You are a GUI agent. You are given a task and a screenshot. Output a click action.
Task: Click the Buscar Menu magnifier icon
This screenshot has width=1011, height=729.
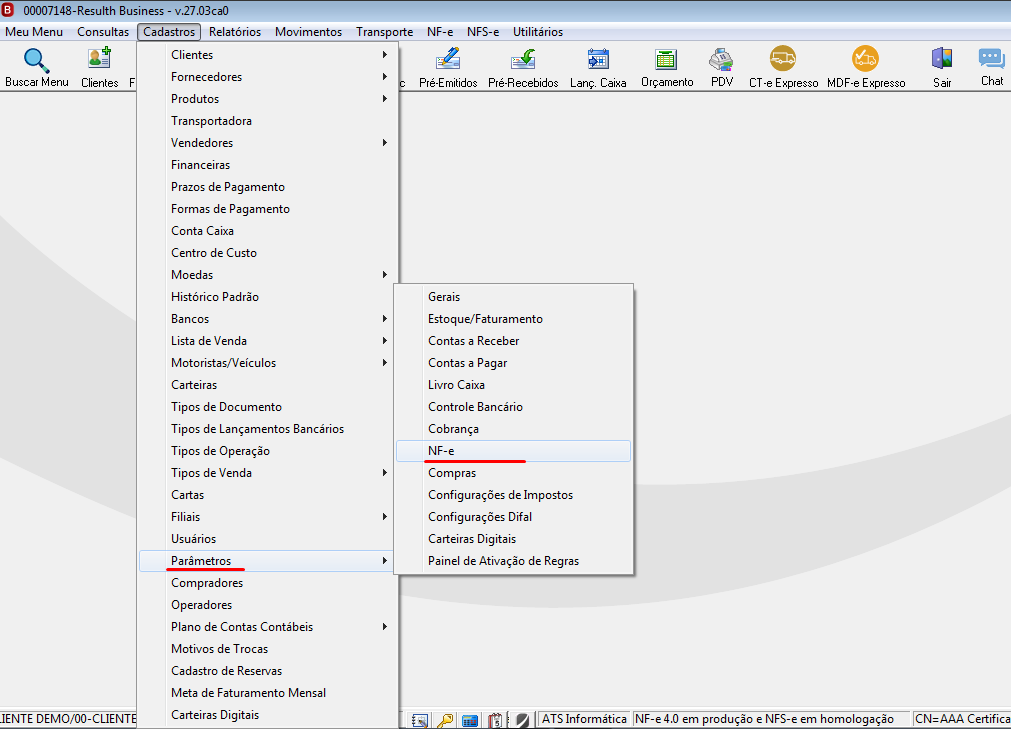pyautogui.click(x=36, y=61)
